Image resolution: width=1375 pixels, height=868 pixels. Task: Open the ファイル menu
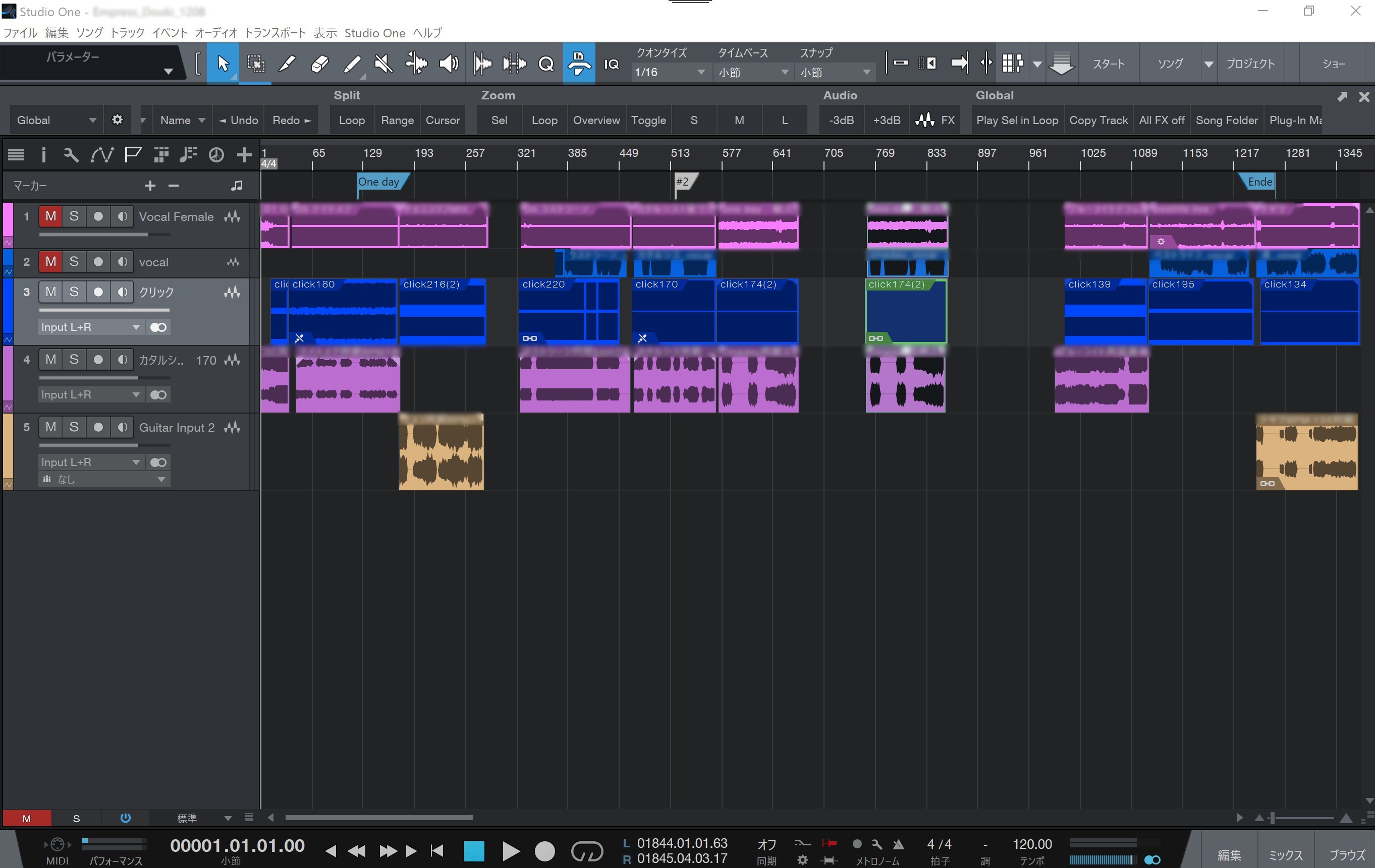click(x=21, y=32)
